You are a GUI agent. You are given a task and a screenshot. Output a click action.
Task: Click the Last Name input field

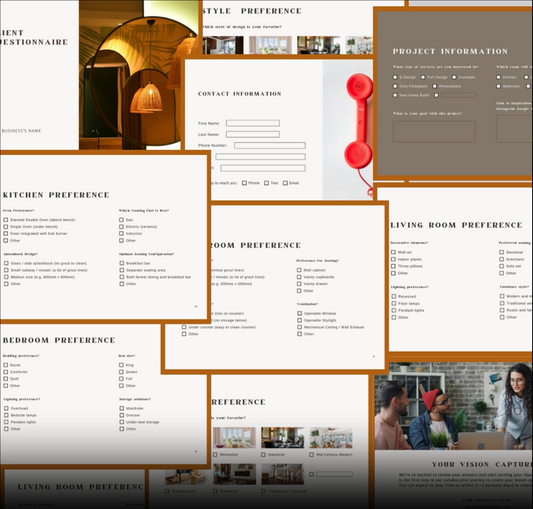(x=253, y=134)
